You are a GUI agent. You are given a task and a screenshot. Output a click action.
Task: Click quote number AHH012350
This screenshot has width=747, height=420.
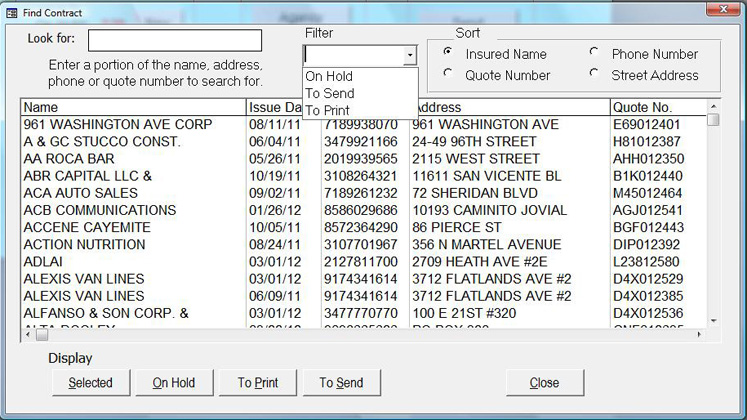click(x=648, y=159)
